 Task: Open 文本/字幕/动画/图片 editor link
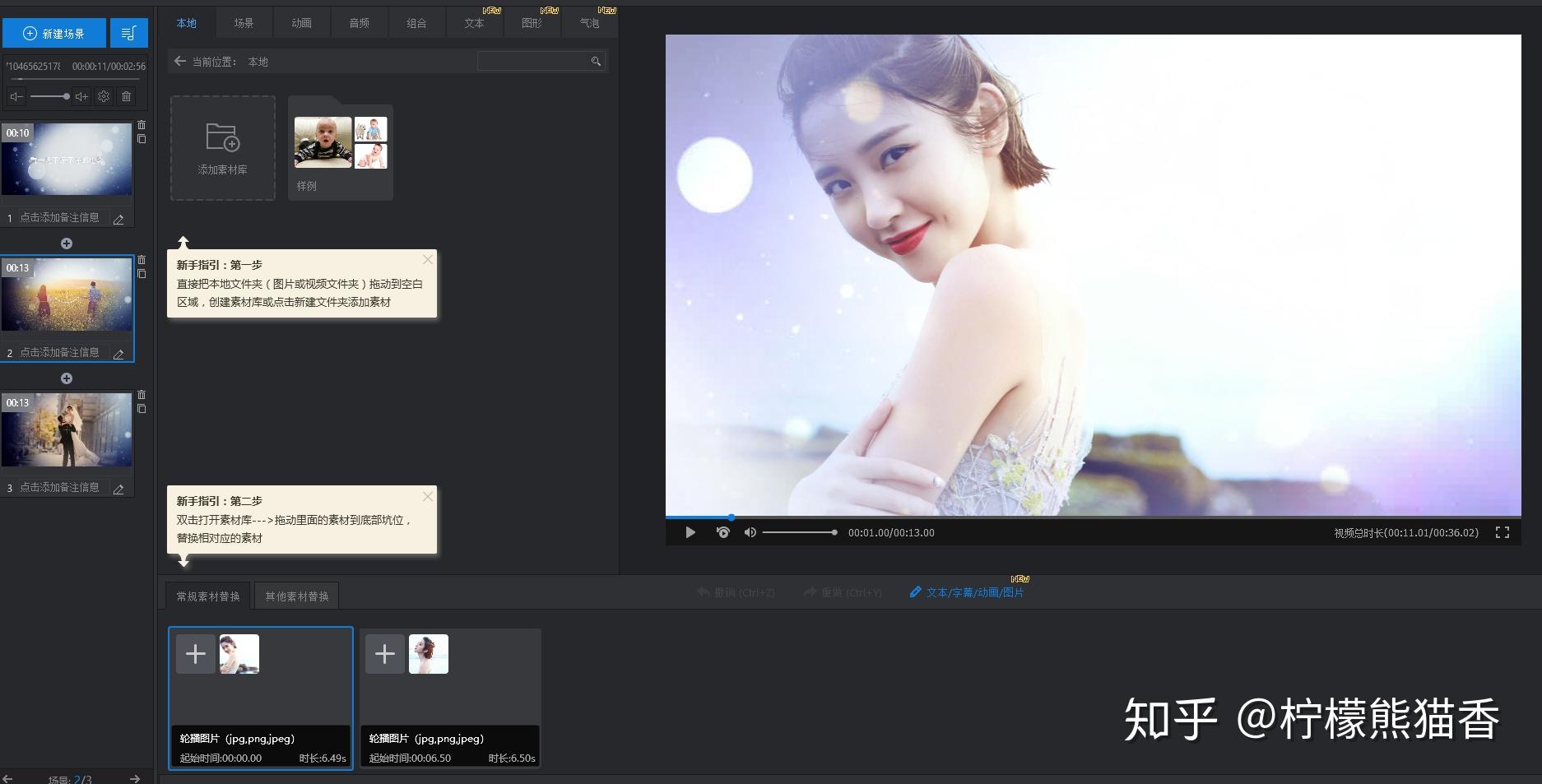968,592
